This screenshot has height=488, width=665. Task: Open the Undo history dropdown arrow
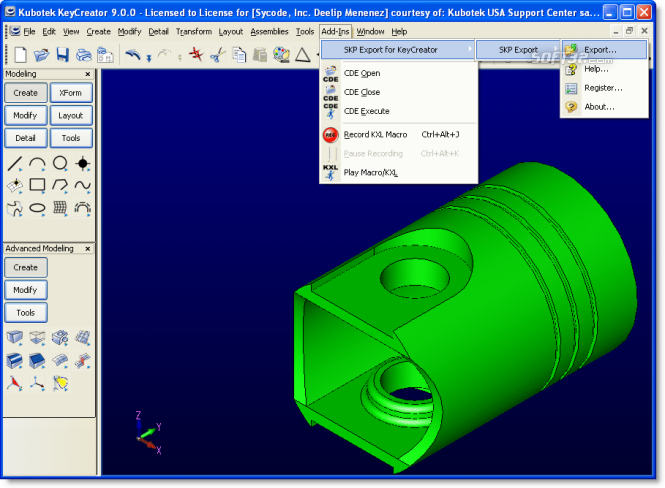[x=149, y=57]
